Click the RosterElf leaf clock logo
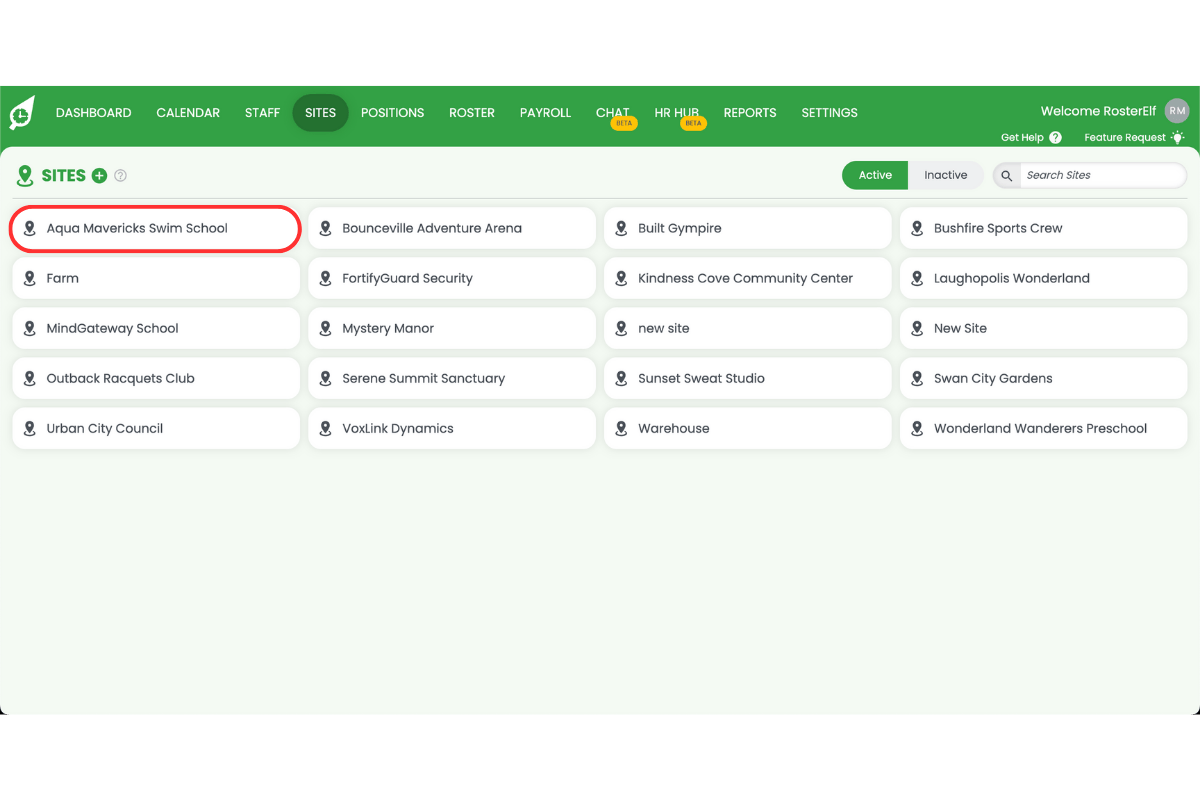Screen dimensions: 1200x800 [x=21, y=113]
